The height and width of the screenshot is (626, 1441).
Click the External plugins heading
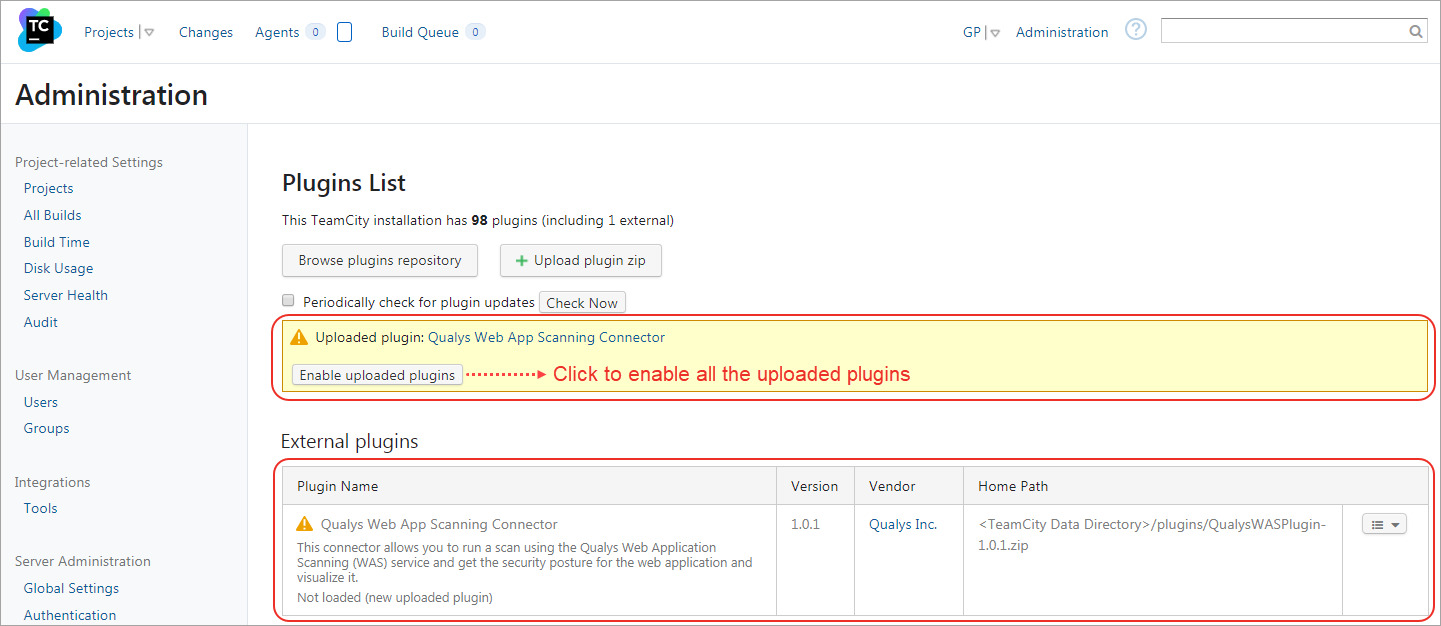[349, 441]
